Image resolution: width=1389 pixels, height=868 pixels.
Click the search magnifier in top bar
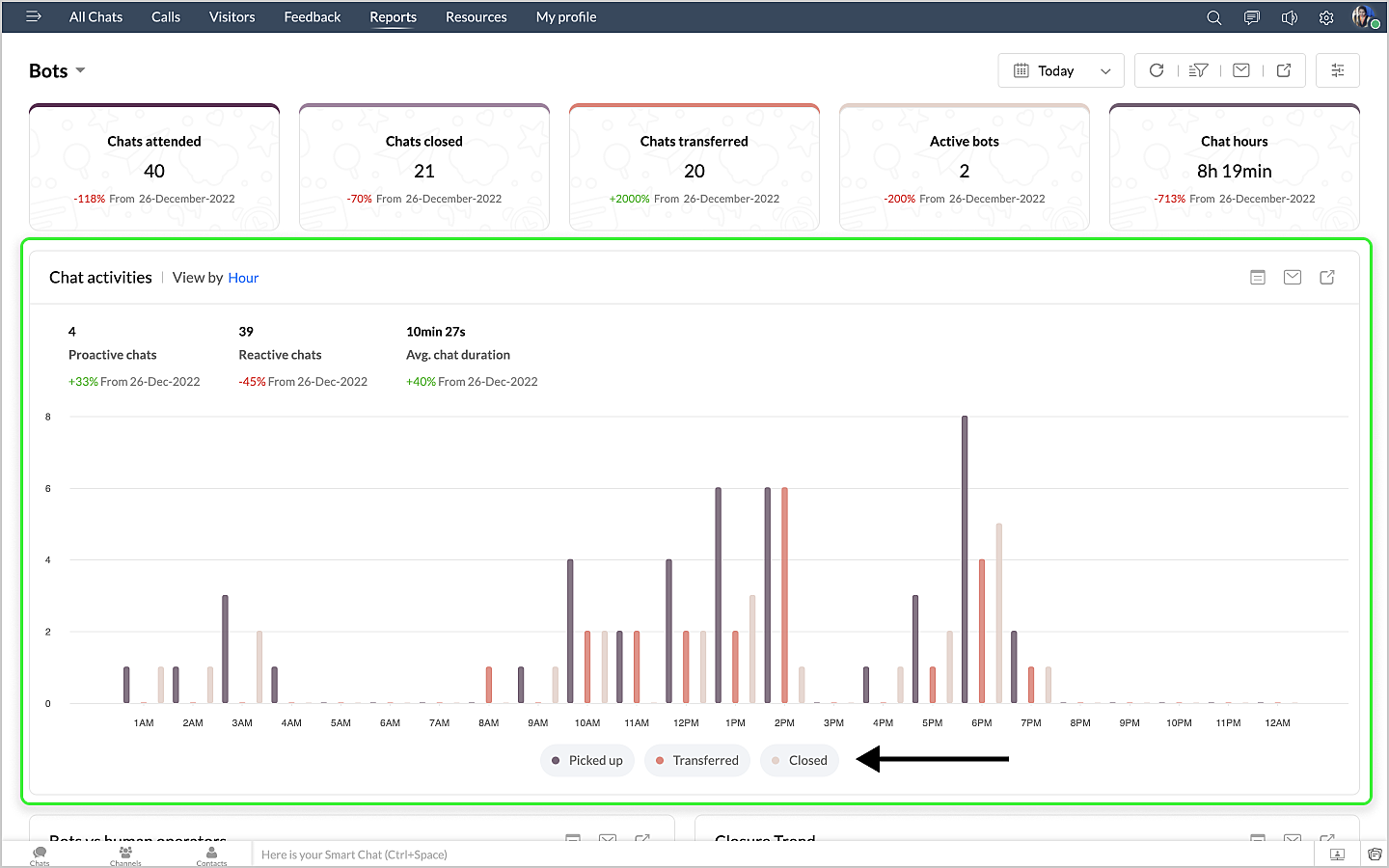pyautogui.click(x=1214, y=17)
